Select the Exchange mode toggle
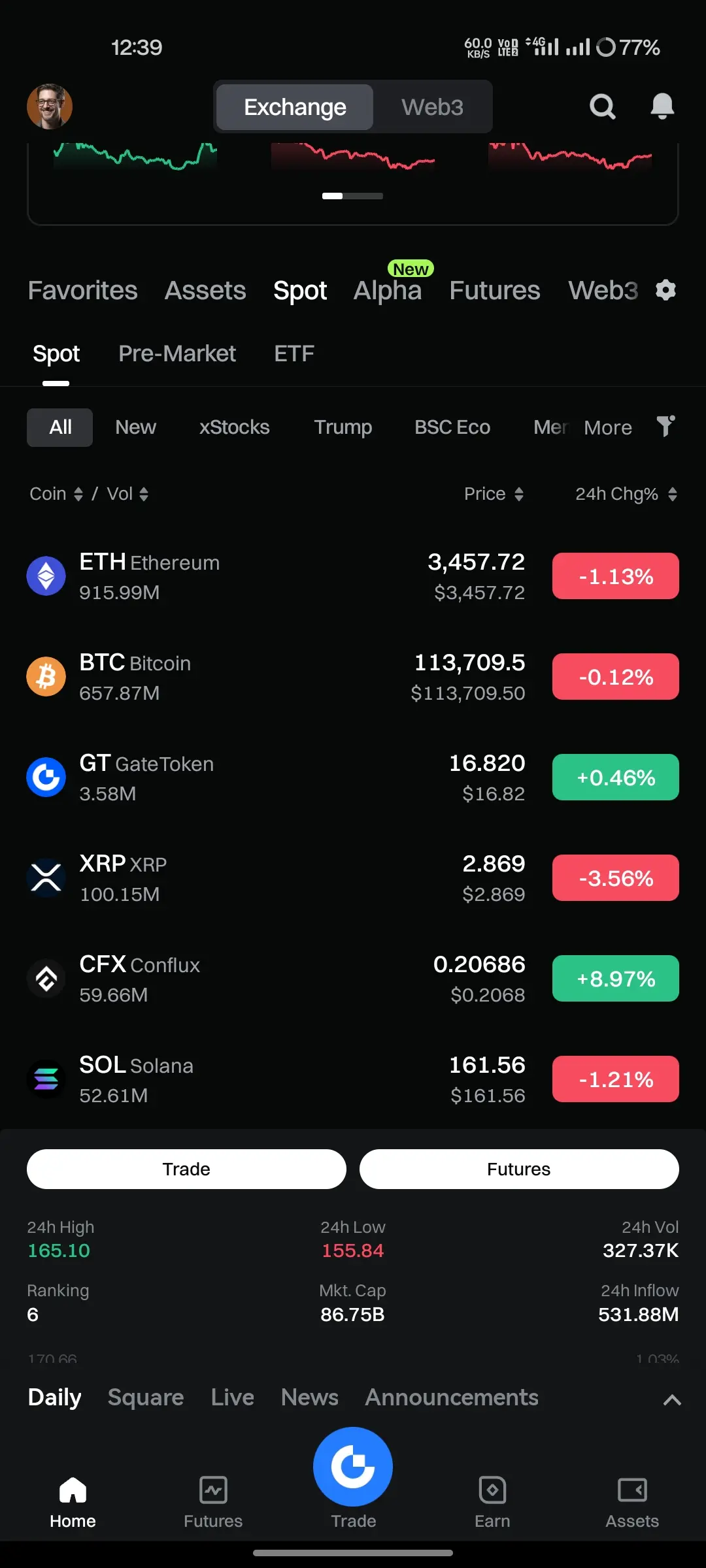This screenshot has height=1568, width=706. point(295,107)
